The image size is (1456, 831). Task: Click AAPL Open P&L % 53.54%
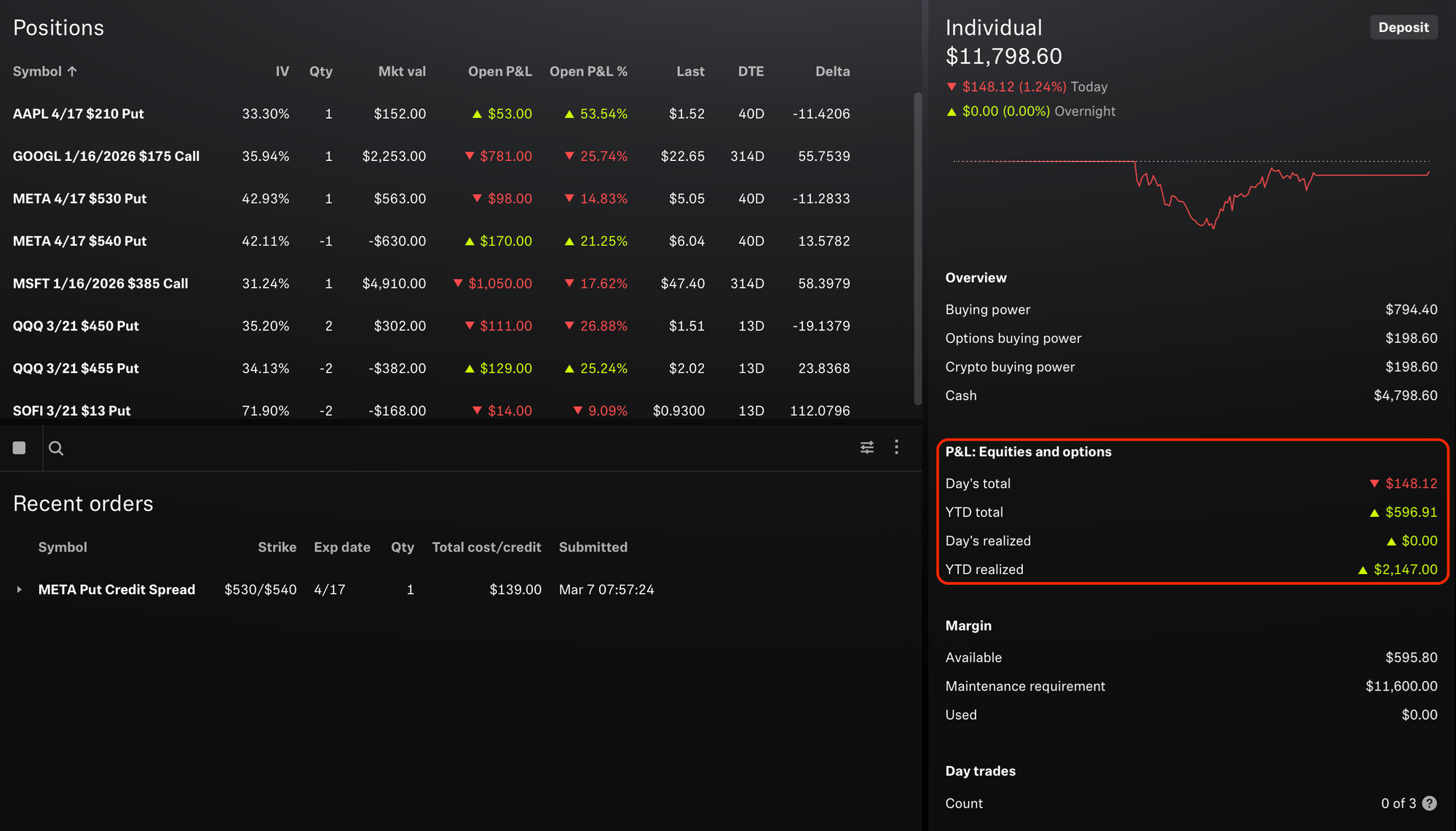tap(596, 114)
